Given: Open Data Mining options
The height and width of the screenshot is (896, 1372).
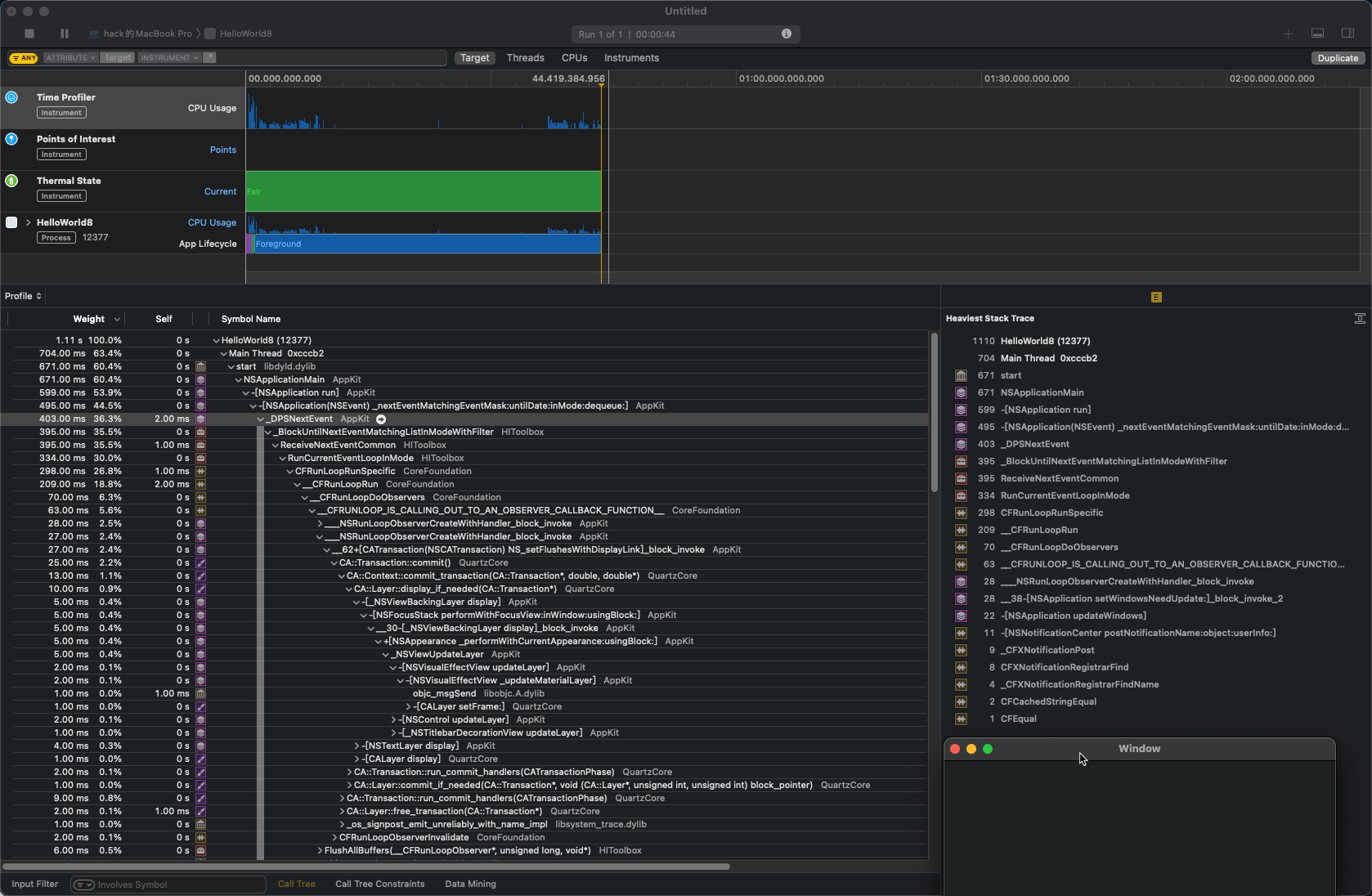Looking at the screenshot, I should click(x=470, y=885).
